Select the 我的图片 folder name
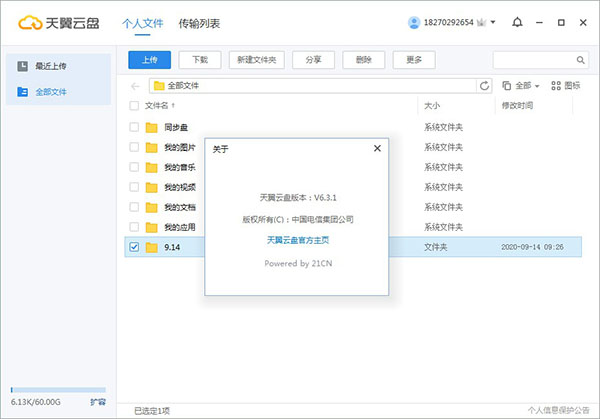This screenshot has width=600, height=419. coord(180,147)
